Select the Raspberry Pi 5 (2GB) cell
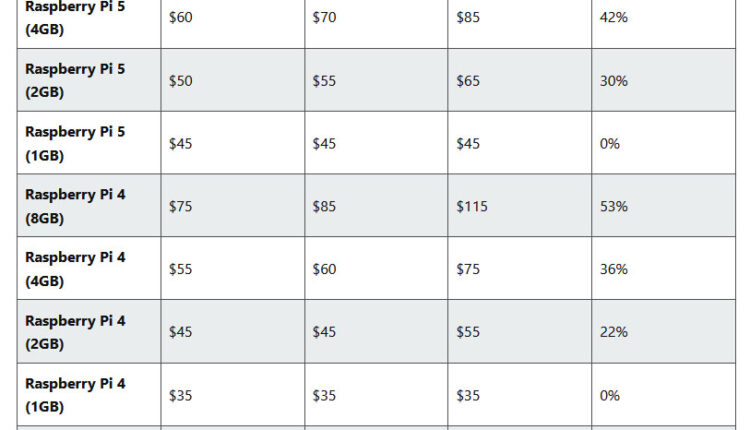The width and height of the screenshot is (750, 430). [x=75, y=80]
